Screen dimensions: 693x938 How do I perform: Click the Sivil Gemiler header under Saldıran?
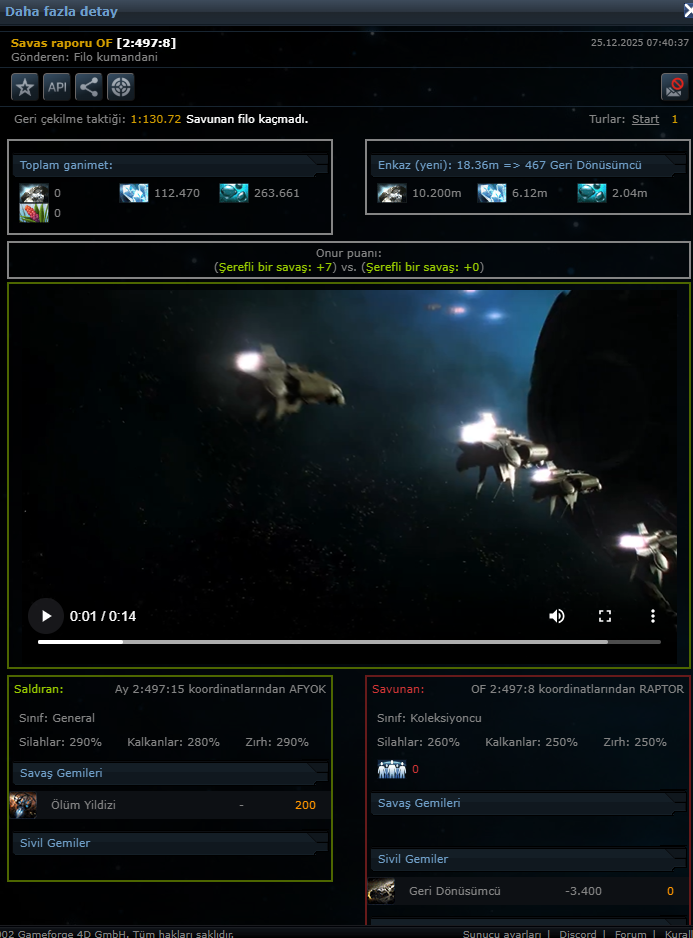click(170, 843)
